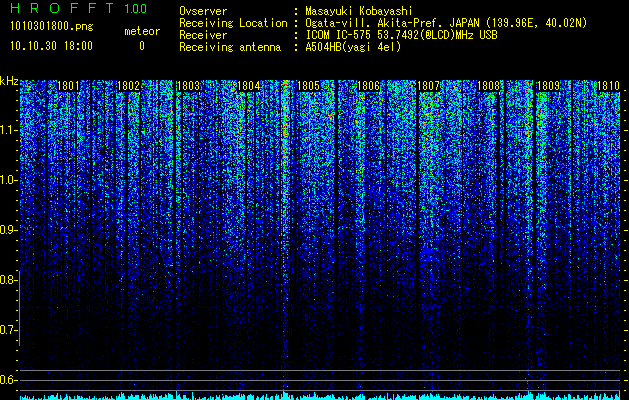
Task: Click the 1806 time marker
Action: pos(368,86)
